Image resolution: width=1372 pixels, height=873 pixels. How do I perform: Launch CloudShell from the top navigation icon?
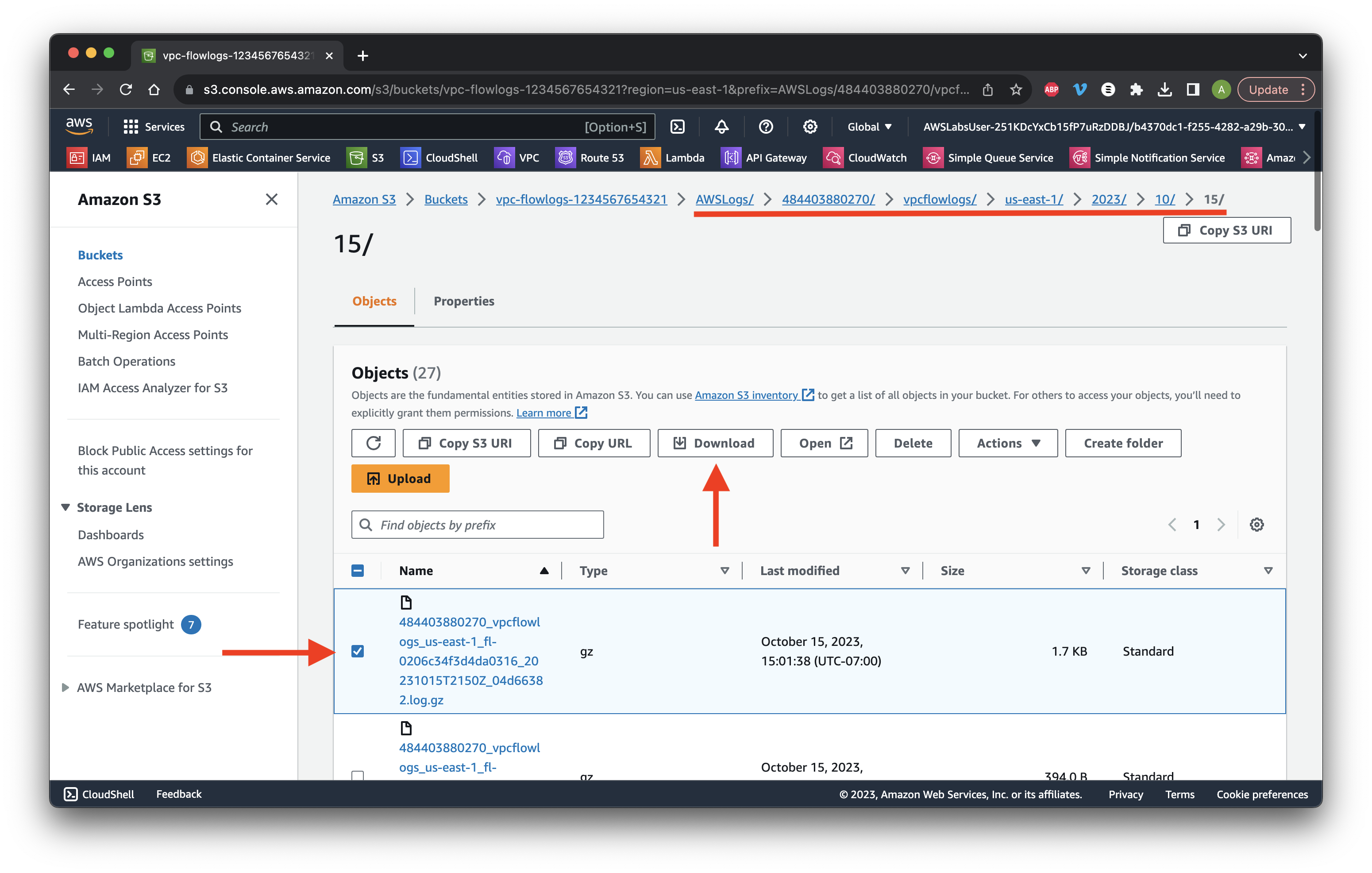pos(678,127)
